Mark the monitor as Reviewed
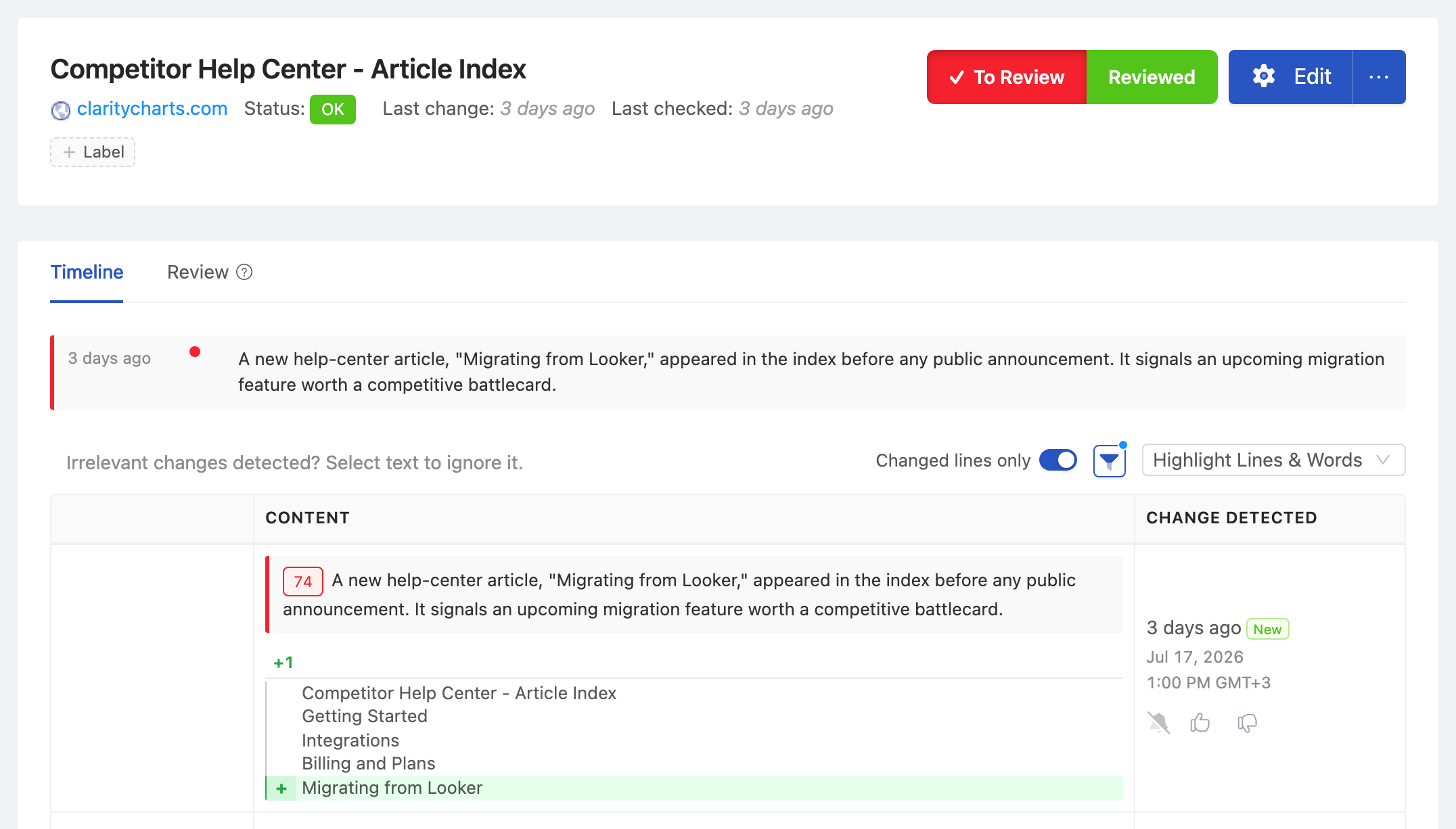Viewport: 1456px width, 829px height. click(x=1152, y=77)
